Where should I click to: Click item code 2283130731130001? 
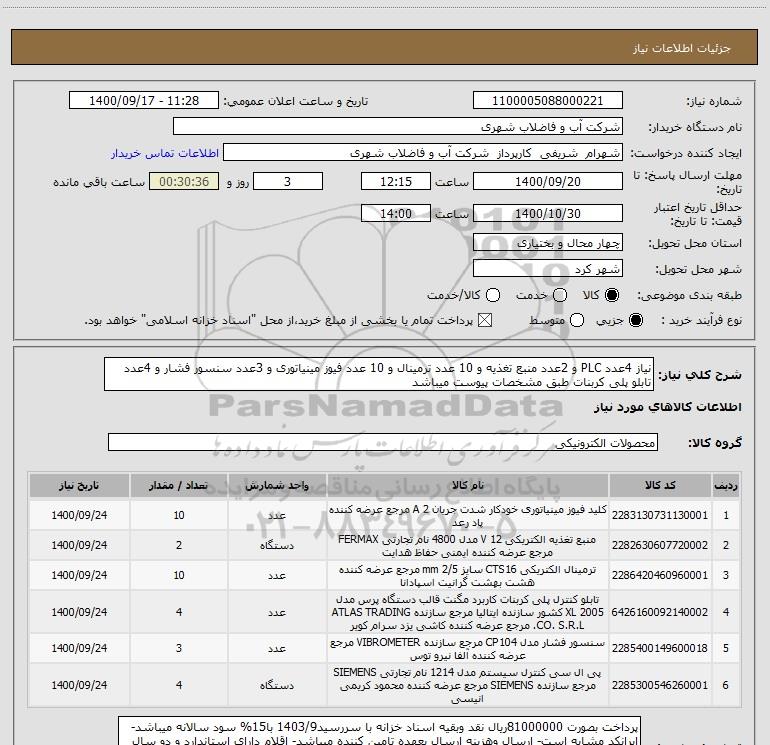(660, 515)
